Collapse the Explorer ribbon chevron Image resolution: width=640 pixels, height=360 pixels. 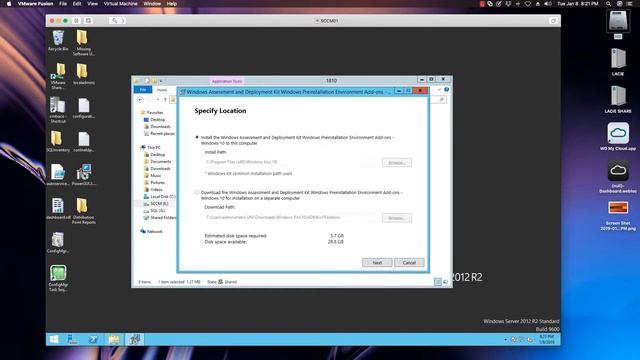coord(439,89)
